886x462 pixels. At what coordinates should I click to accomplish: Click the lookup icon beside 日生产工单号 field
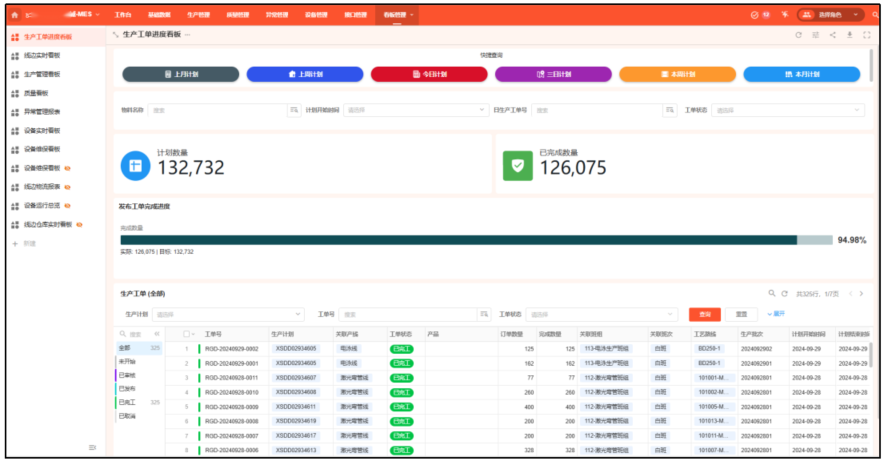[670, 110]
